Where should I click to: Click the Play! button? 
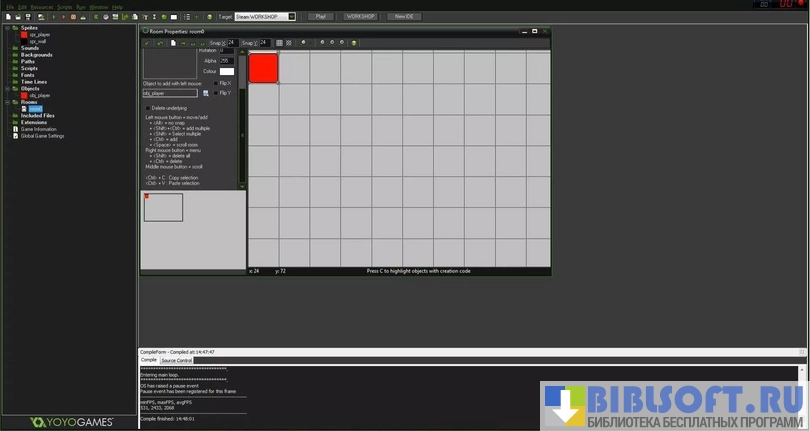[x=320, y=17]
